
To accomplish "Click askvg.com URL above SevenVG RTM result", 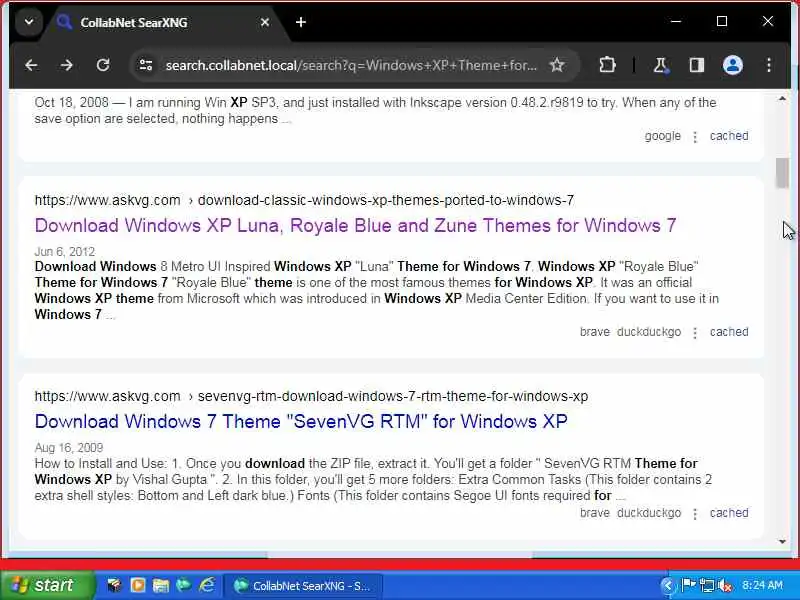I will click(x=311, y=396).
